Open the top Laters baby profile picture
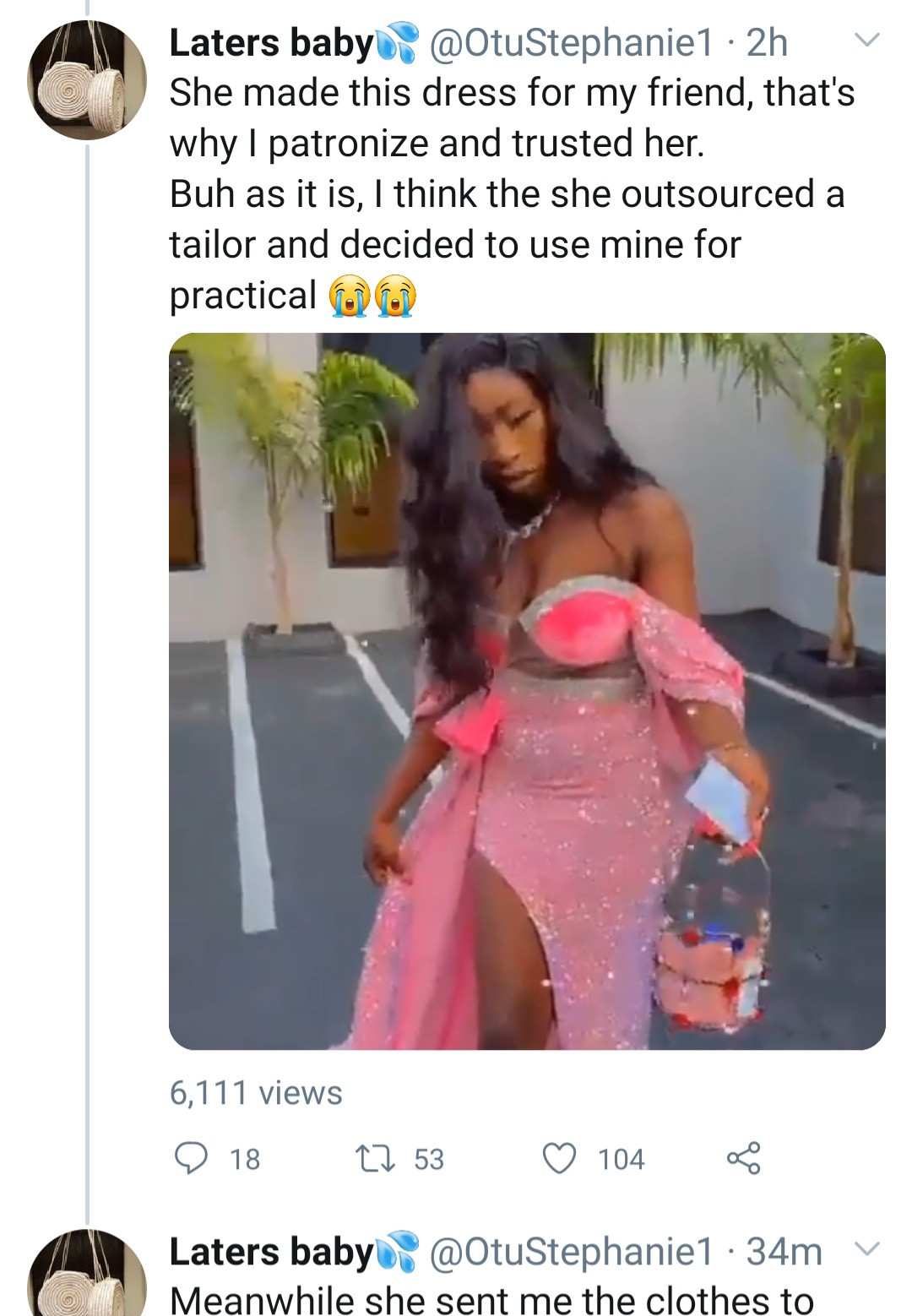Screen dimensions: 912x1316 click(87, 80)
